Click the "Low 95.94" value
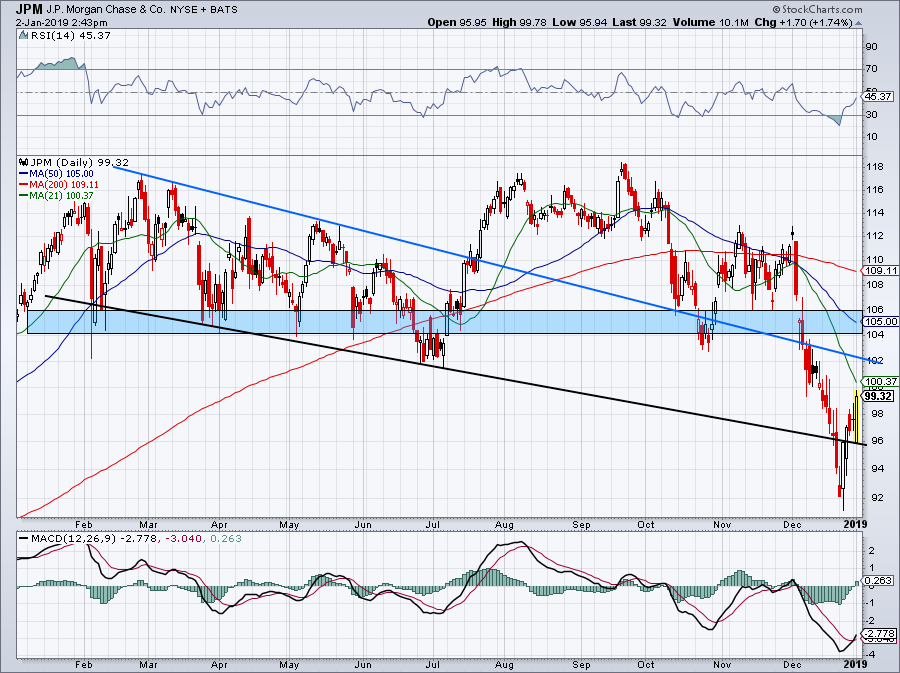This screenshot has height=673, width=900. (580, 22)
